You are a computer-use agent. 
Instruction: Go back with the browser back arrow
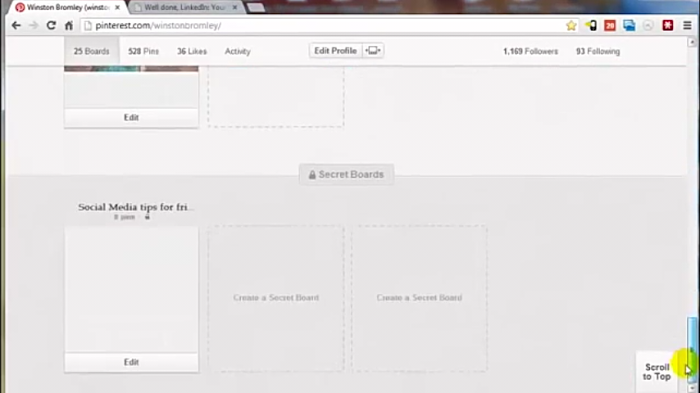point(16,25)
